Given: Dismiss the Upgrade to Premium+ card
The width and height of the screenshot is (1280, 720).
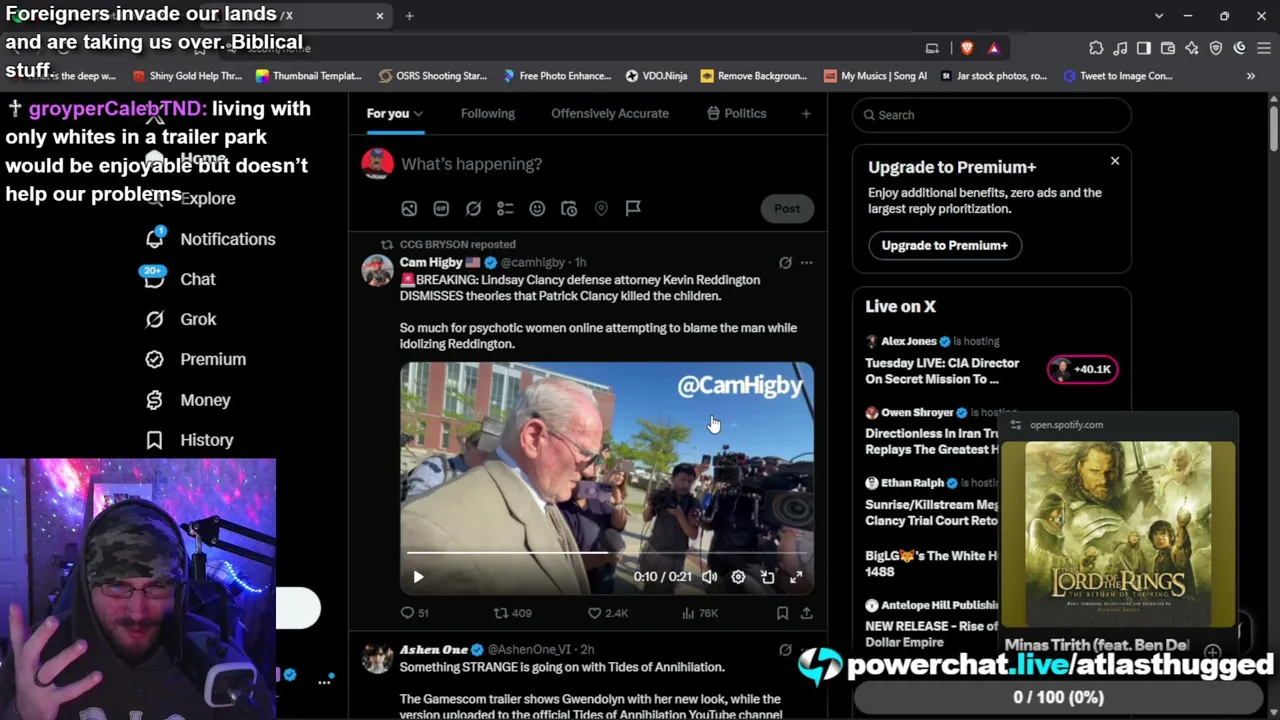Looking at the screenshot, I should [1115, 160].
